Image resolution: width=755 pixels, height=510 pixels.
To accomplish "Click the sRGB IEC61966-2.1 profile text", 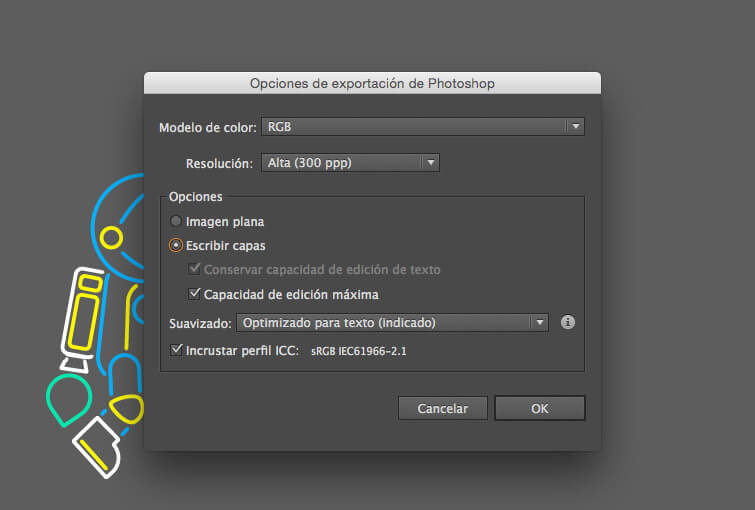I will click(358, 352).
